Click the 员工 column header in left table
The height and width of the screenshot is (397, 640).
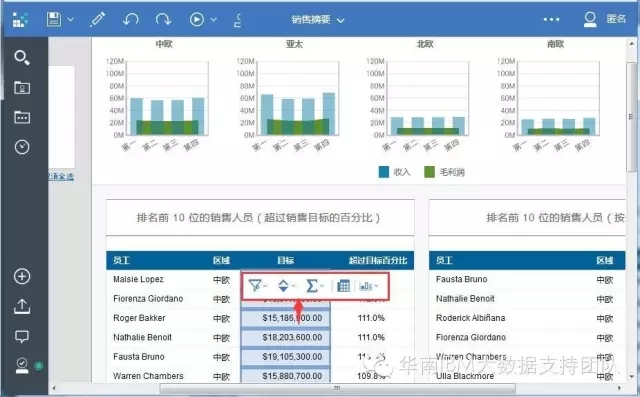(122, 260)
